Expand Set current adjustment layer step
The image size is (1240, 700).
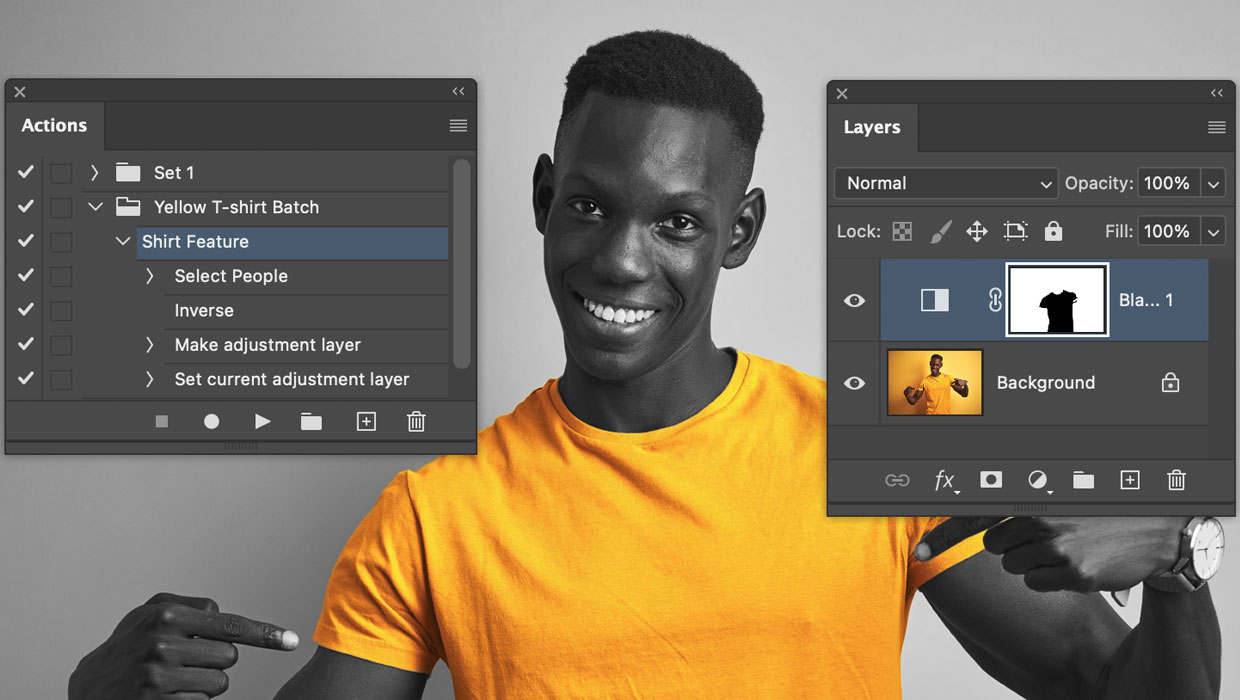point(150,379)
